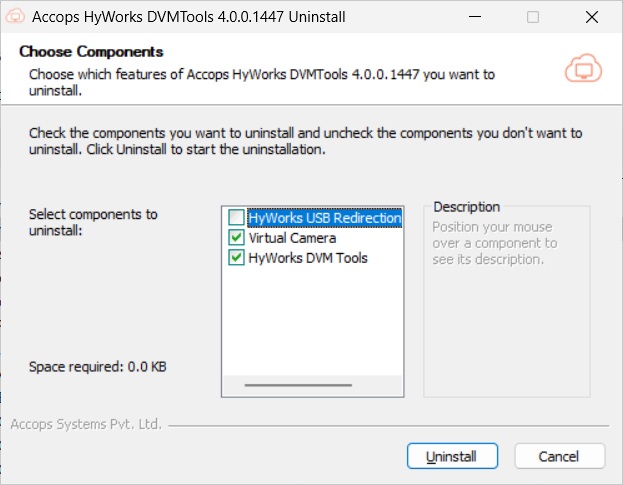The width and height of the screenshot is (623, 485).
Task: Click the Space required text
Action: [x=97, y=367]
